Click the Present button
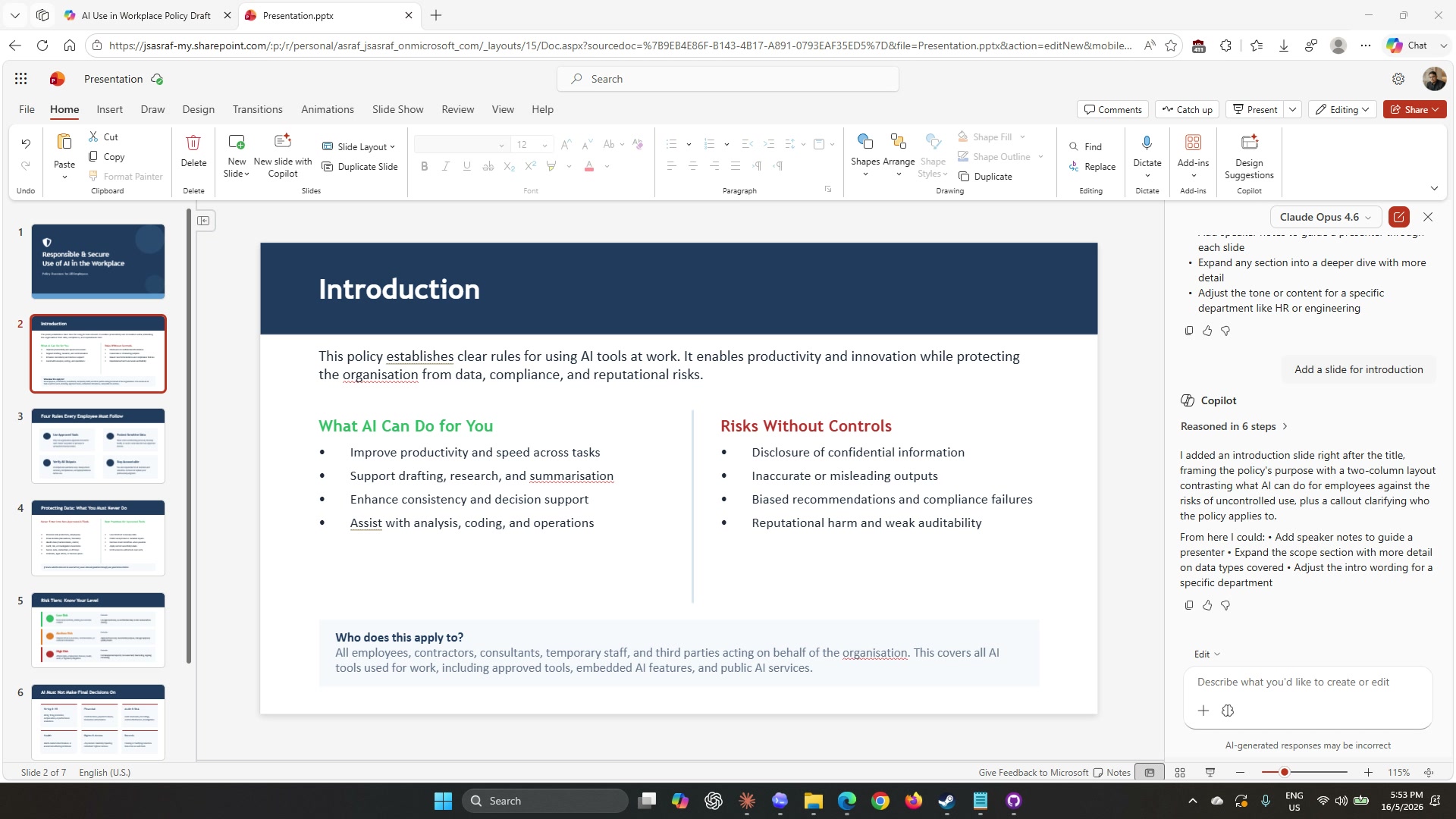The image size is (1456, 819). click(1255, 109)
